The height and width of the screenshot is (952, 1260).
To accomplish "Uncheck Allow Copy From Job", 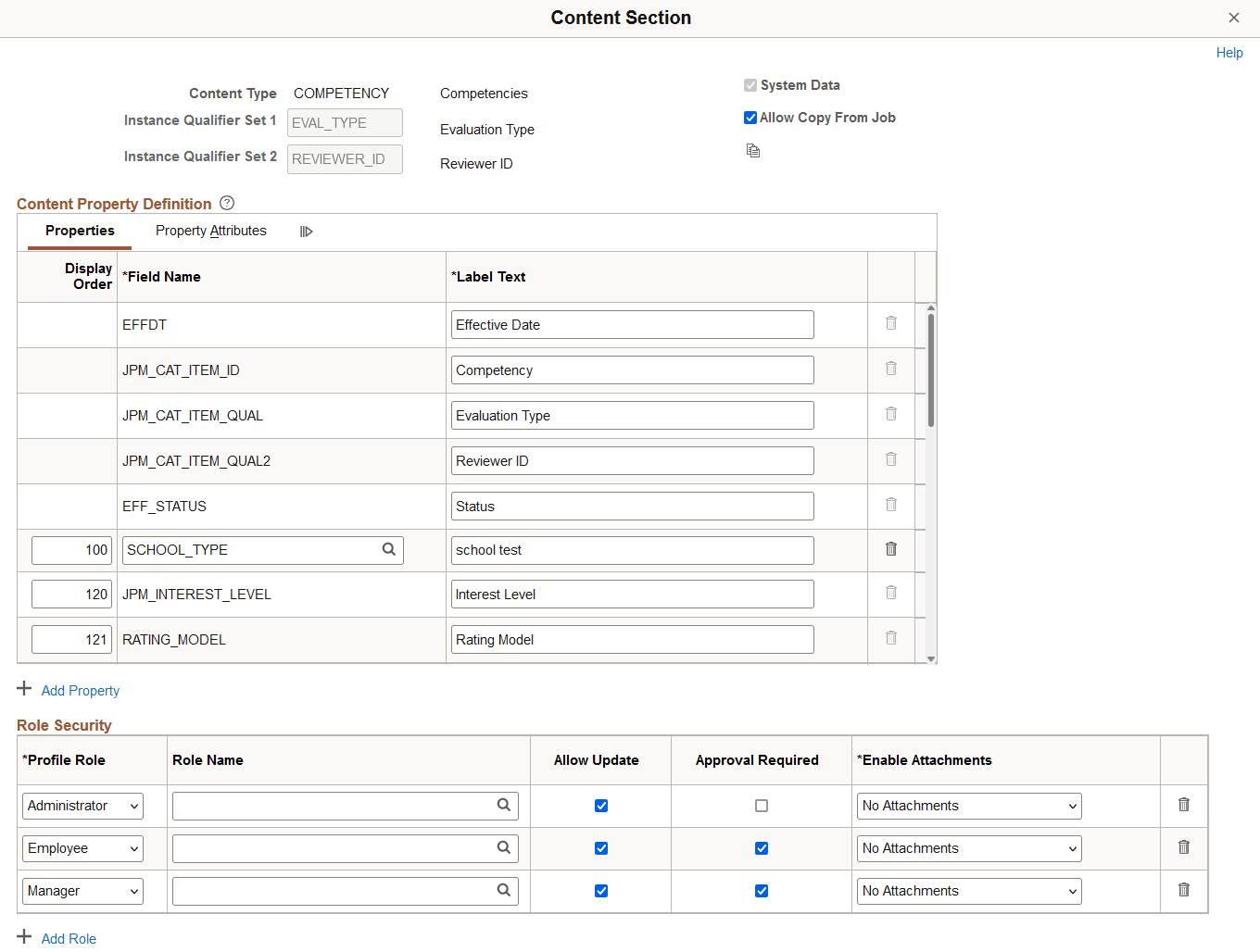I will [x=750, y=118].
